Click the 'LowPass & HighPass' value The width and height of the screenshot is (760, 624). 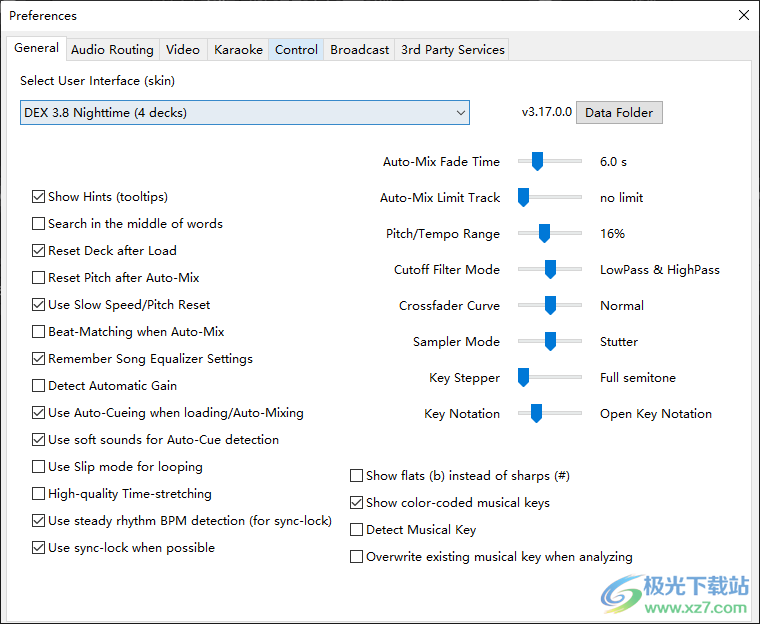pos(660,270)
